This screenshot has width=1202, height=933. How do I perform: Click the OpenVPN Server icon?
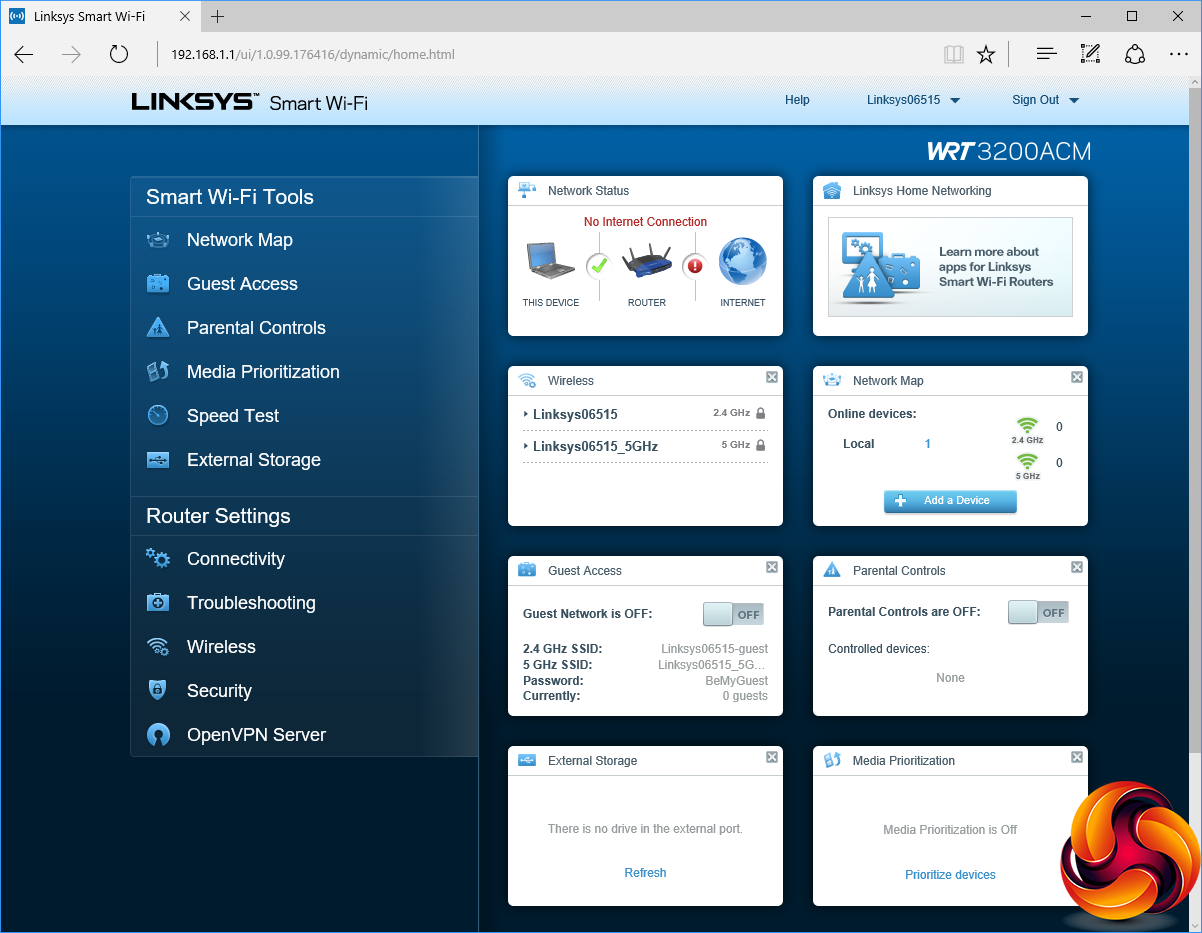tap(158, 735)
